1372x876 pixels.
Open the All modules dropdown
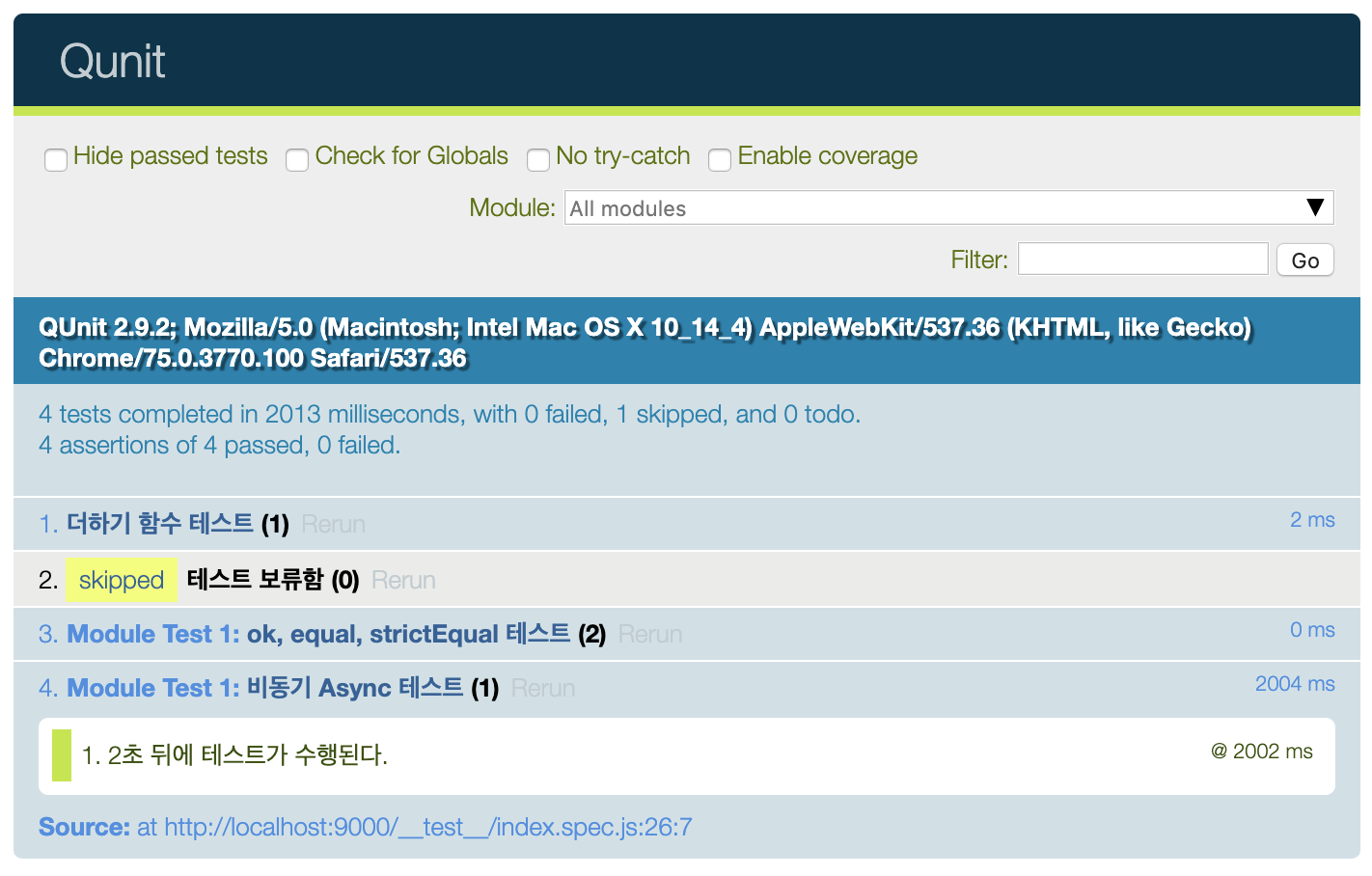coord(948,207)
